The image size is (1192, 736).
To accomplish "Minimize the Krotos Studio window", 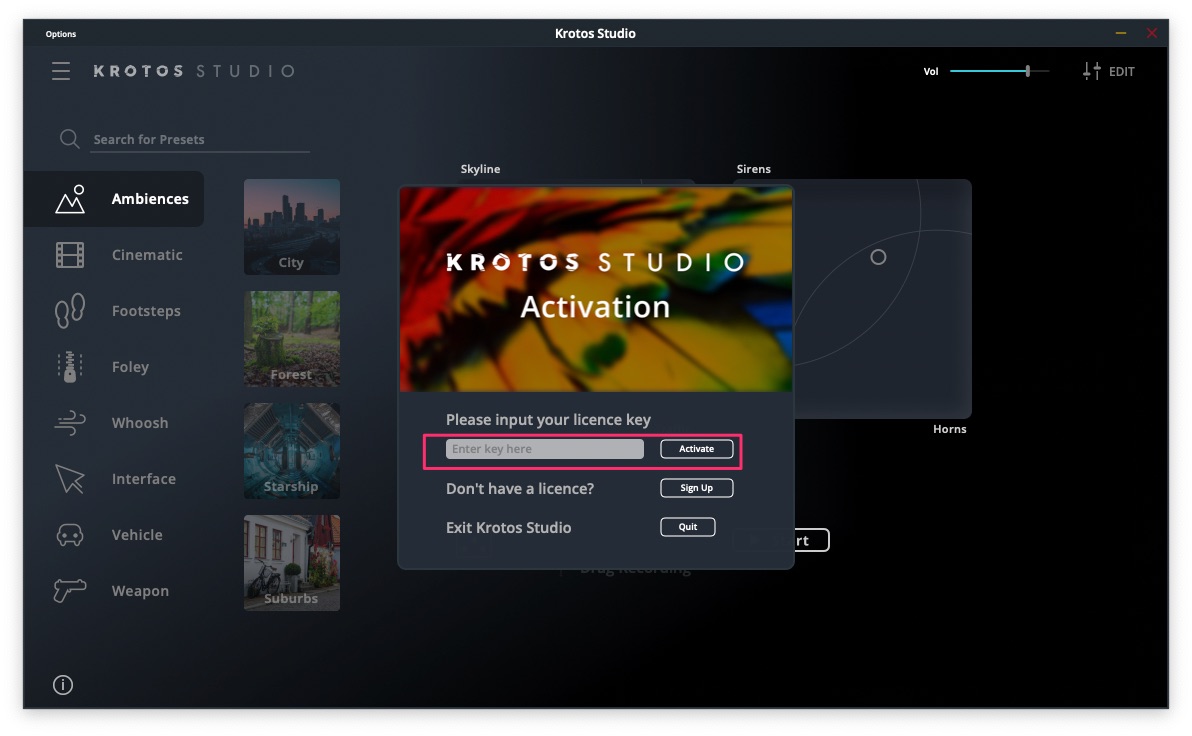I will click(x=1121, y=33).
